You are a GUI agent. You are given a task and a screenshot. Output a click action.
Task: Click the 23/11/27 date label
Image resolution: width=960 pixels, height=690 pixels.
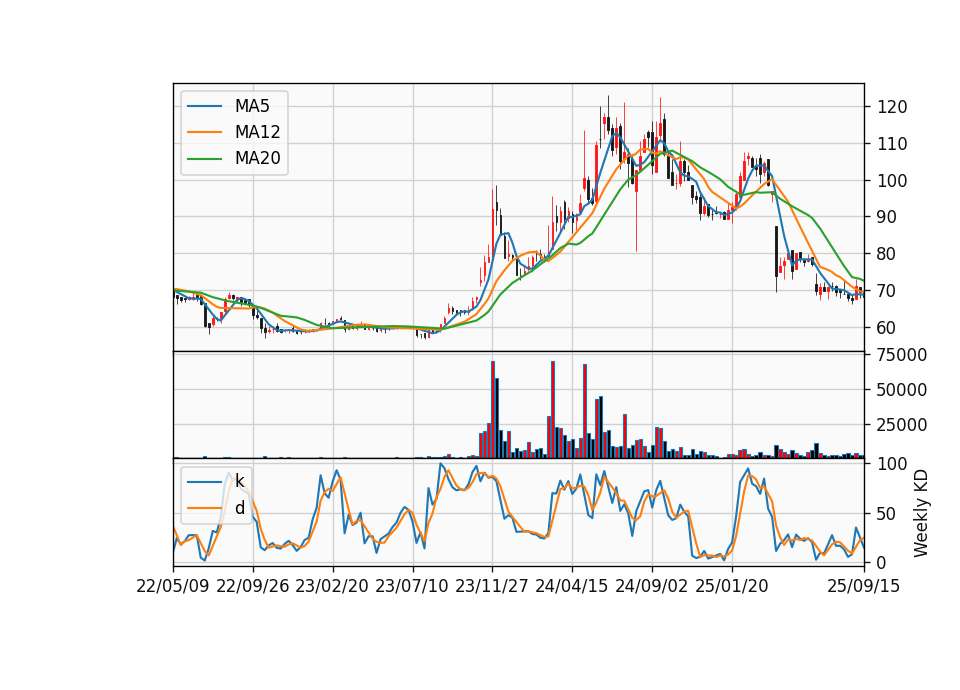(492, 586)
